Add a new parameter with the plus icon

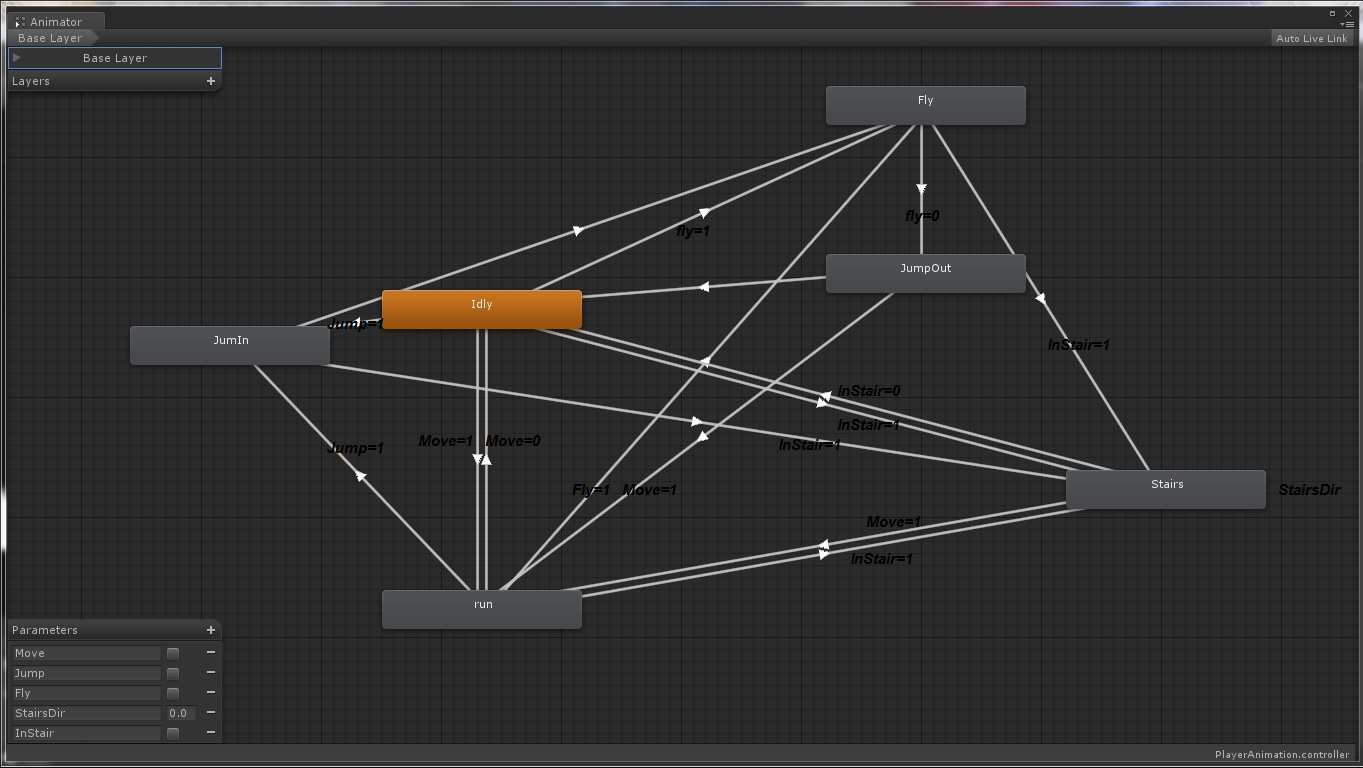click(210, 630)
